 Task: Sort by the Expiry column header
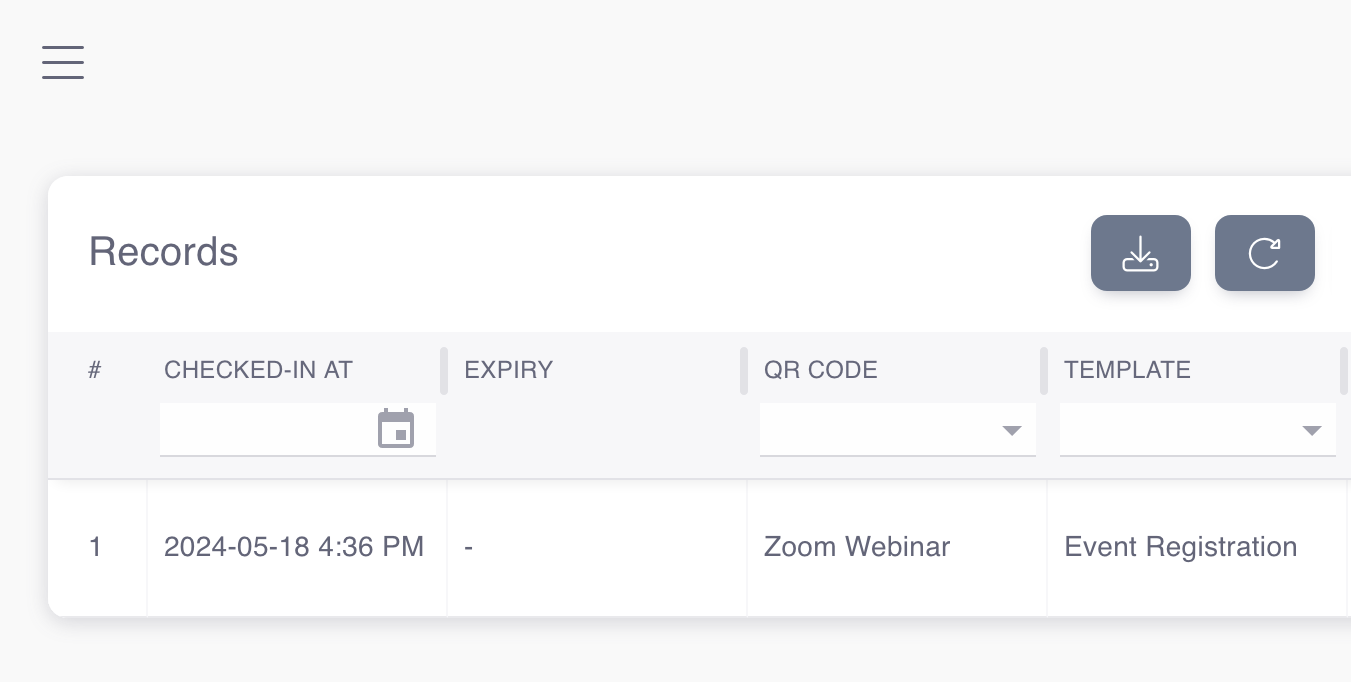coord(508,369)
